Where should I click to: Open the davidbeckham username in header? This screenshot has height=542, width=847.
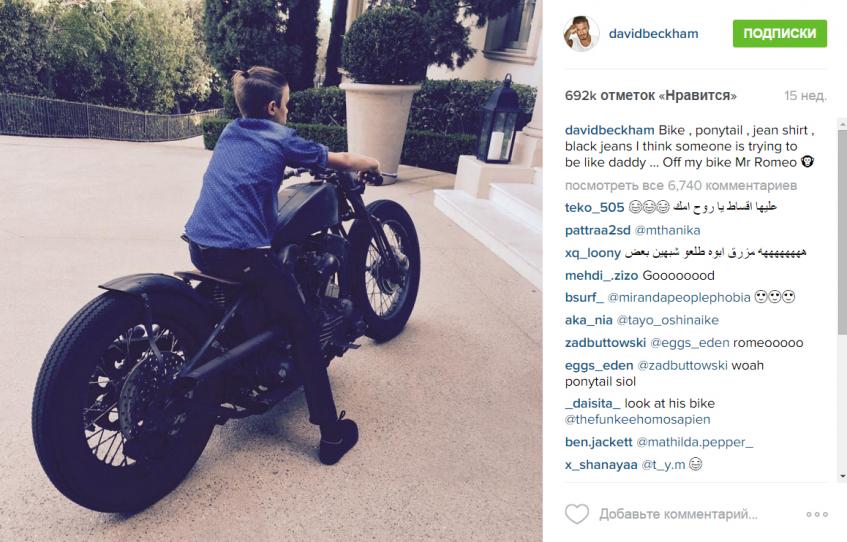coord(653,34)
